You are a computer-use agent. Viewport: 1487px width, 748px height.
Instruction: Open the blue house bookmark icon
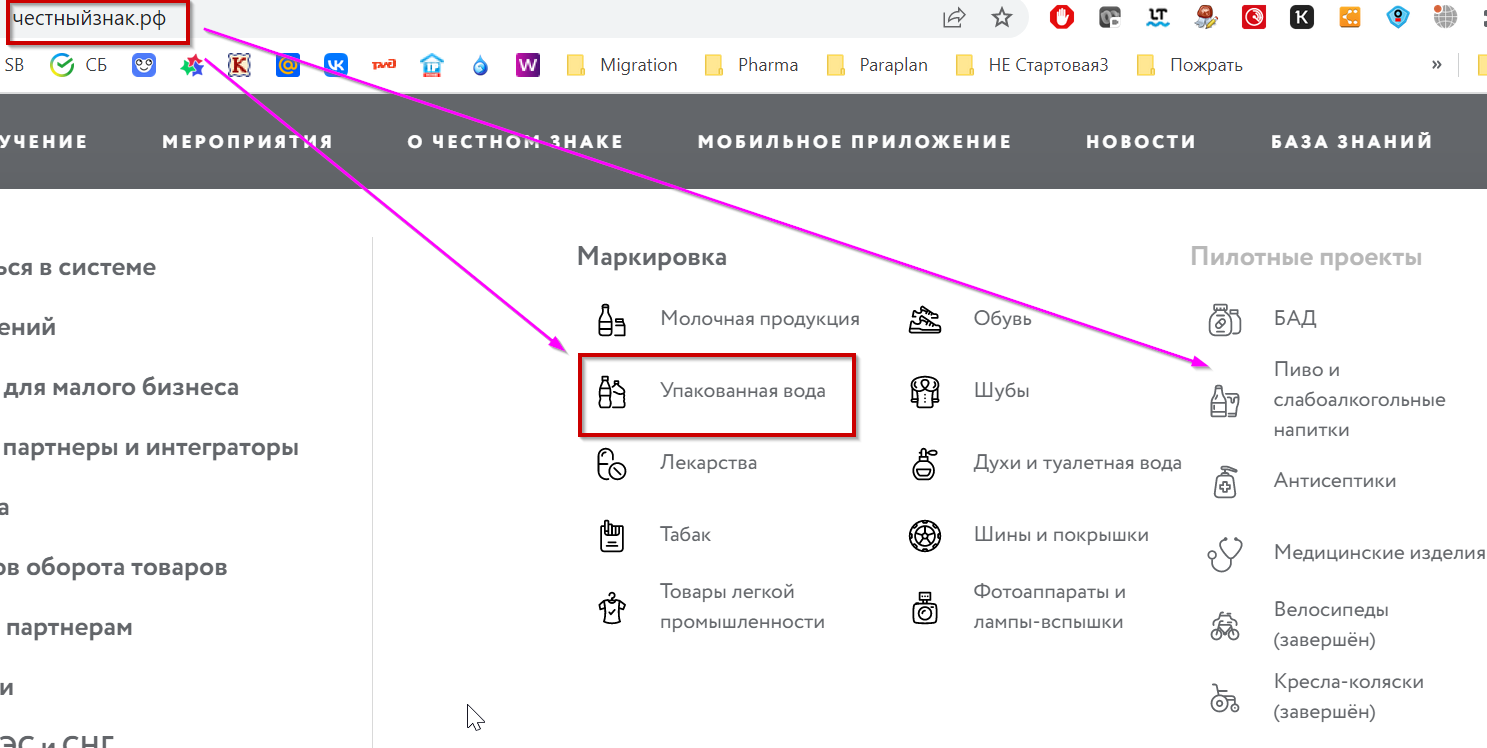tap(432, 65)
